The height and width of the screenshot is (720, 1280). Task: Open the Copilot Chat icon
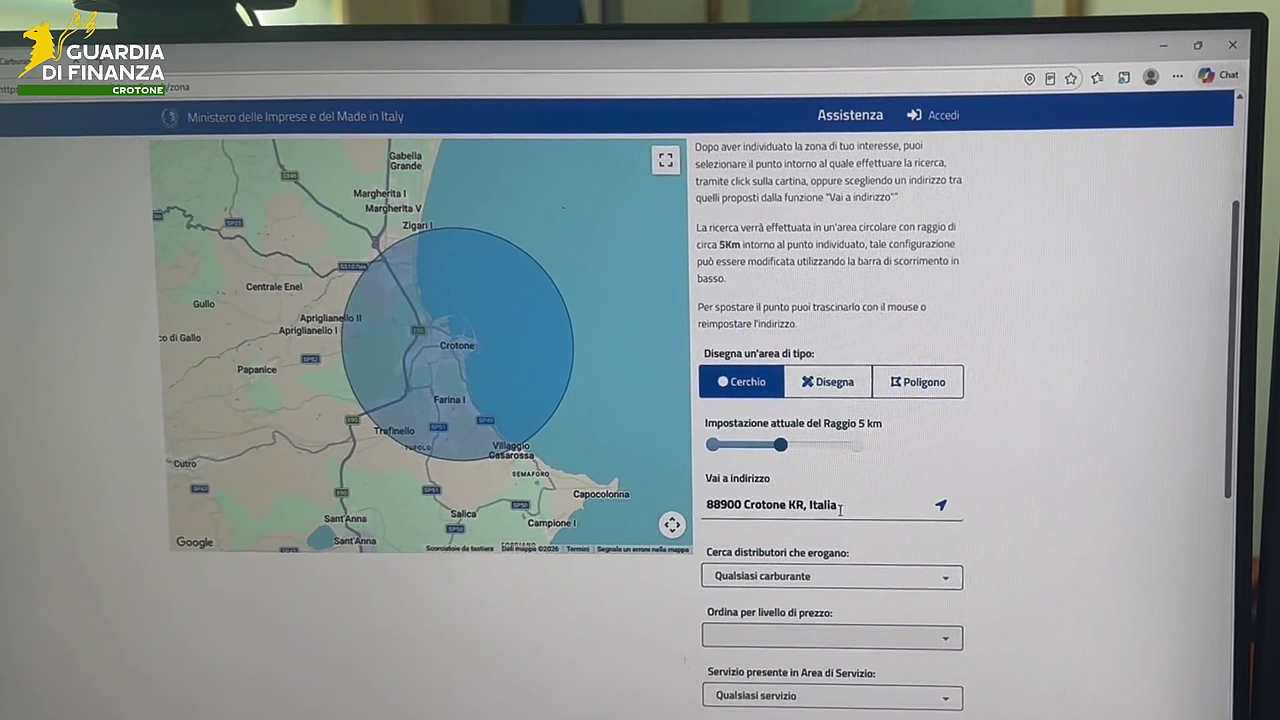pos(1218,75)
